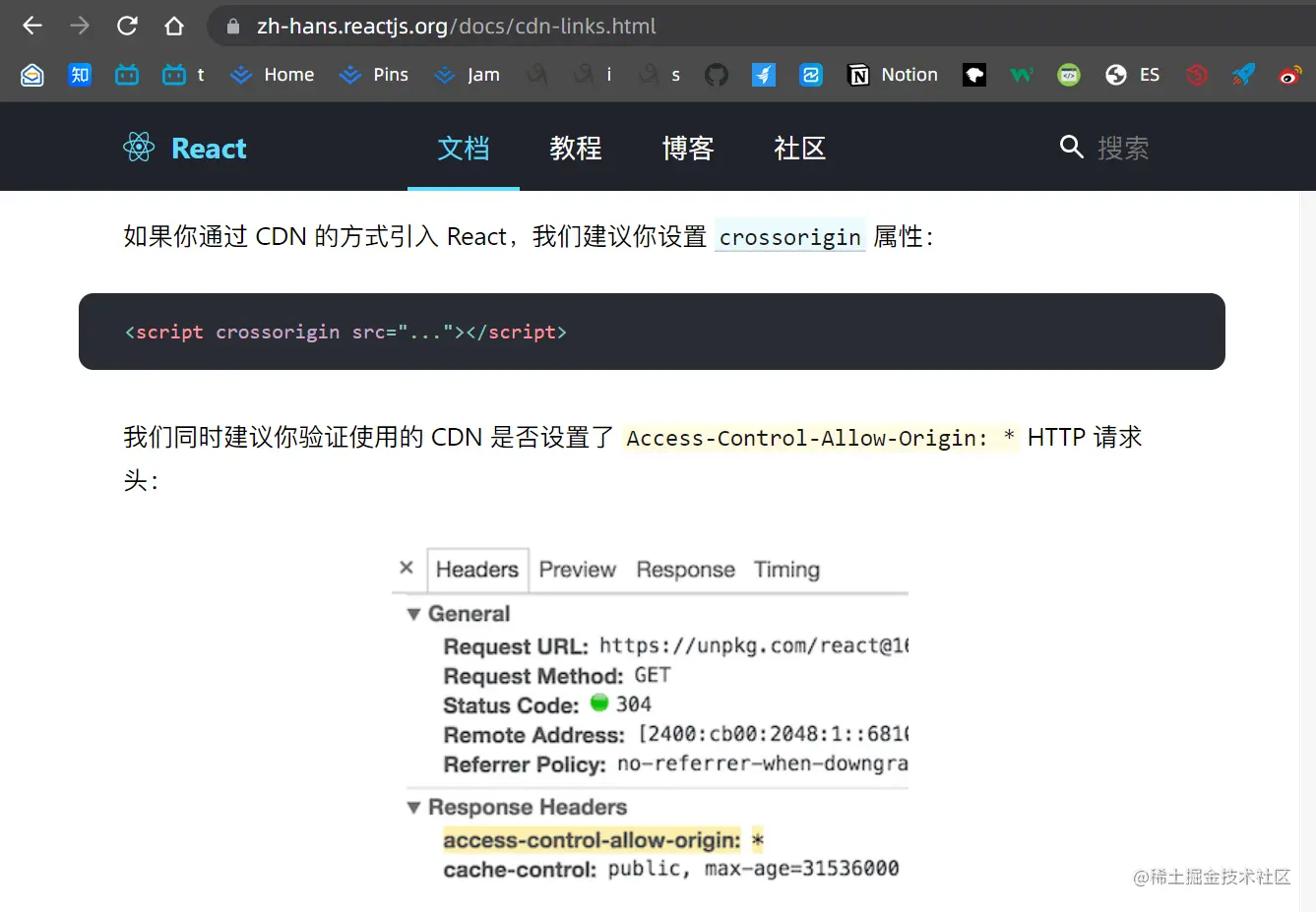Click the browser forward arrow
1316x912 pixels.
pos(80,26)
